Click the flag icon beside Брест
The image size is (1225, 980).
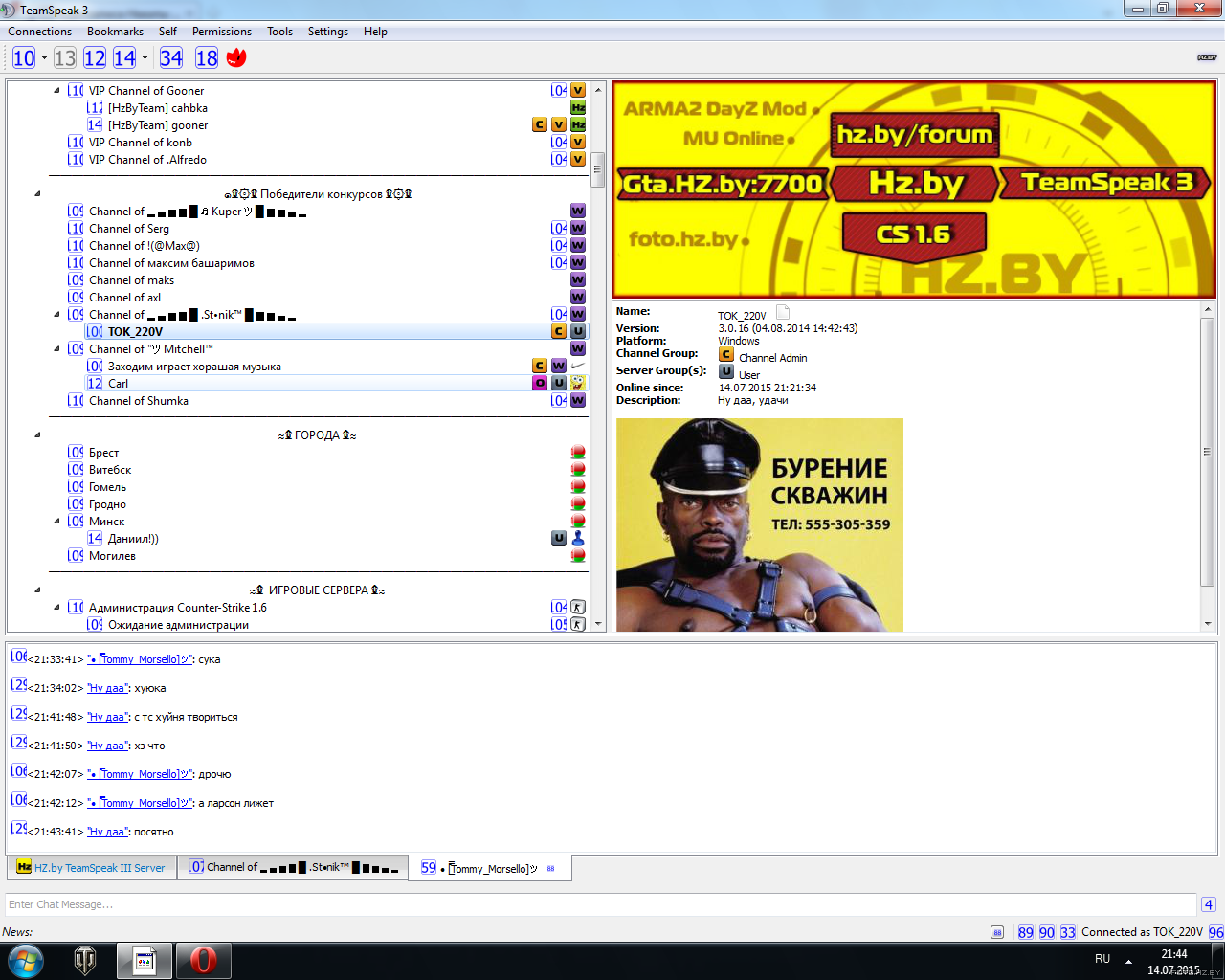(578, 453)
